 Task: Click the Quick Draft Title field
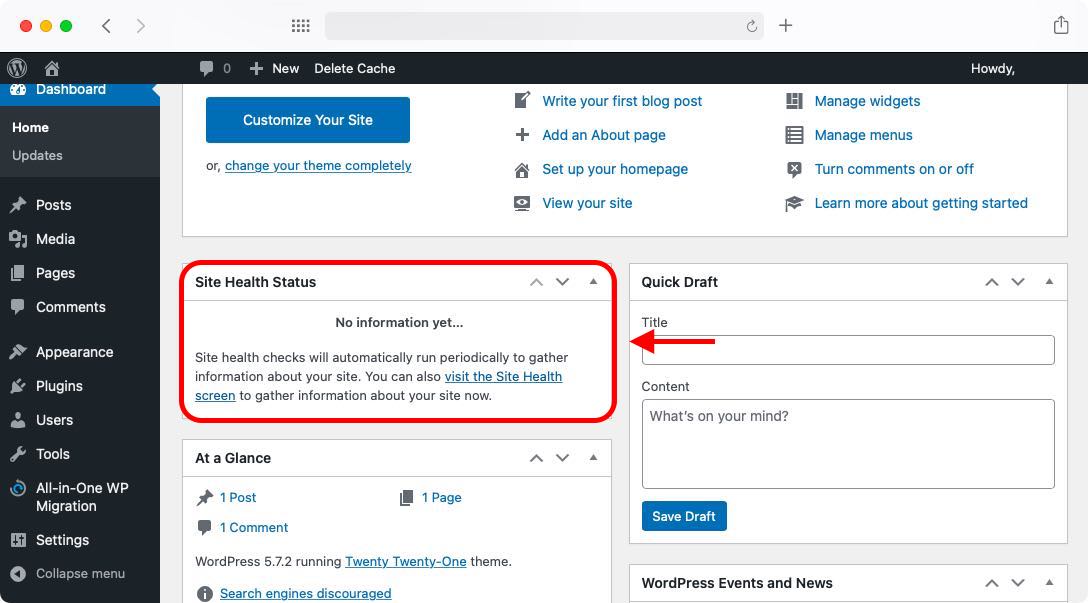click(847, 349)
